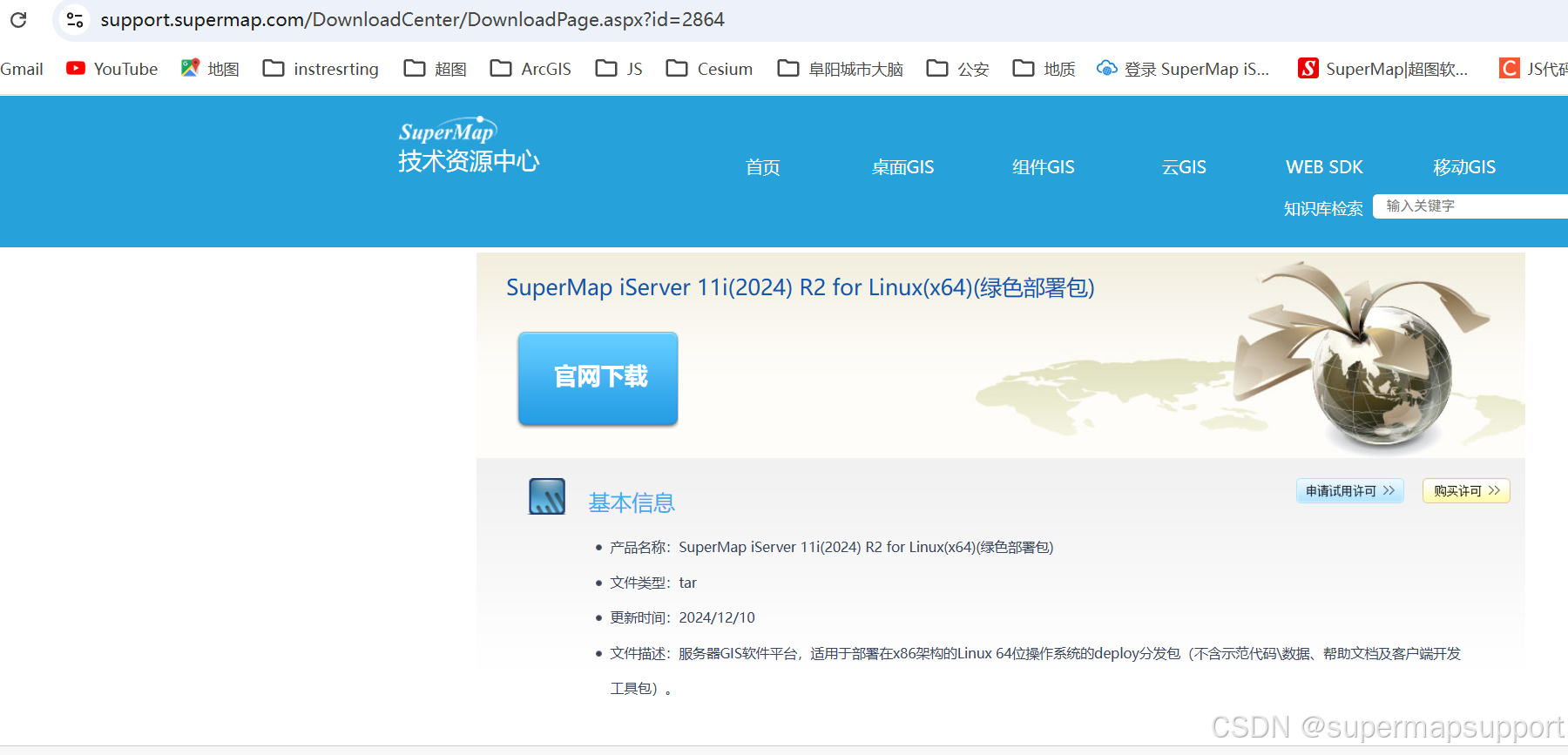
Task: Click the 申请试用许可 button
Action: 1350,491
